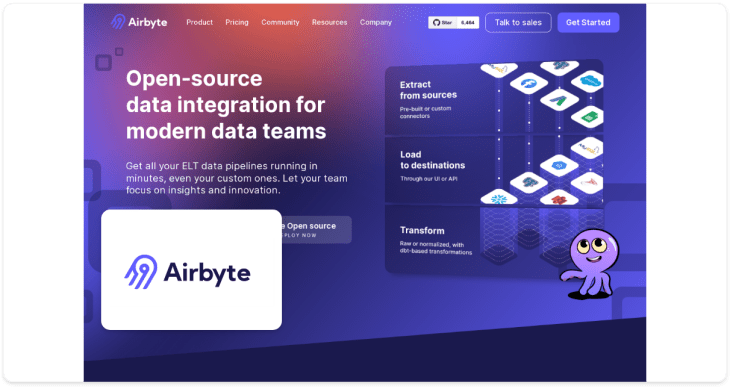The width and height of the screenshot is (730, 389).
Task: Expand the Resources navigation menu
Action: click(330, 22)
